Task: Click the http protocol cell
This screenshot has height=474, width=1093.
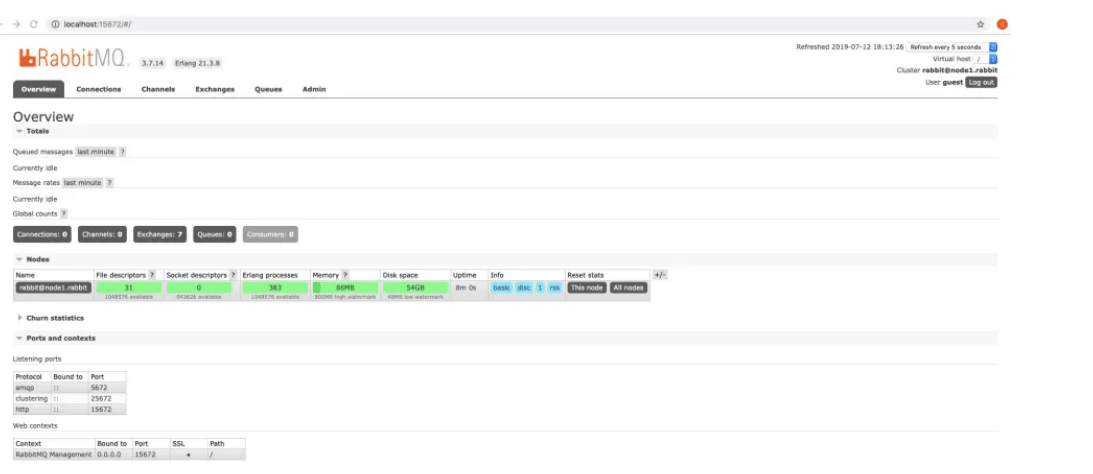Action: 32,409
